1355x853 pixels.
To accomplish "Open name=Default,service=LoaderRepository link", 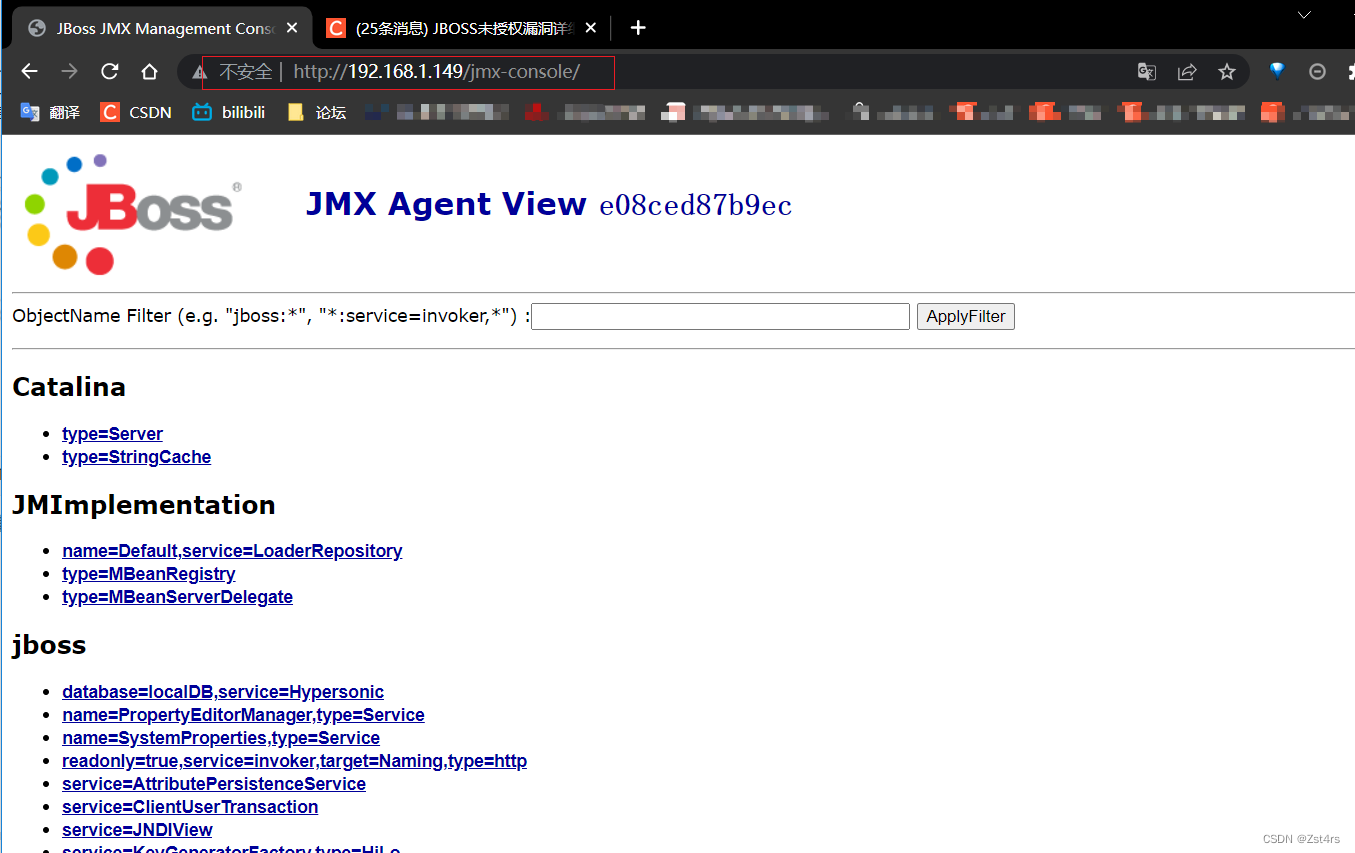I will [x=232, y=551].
